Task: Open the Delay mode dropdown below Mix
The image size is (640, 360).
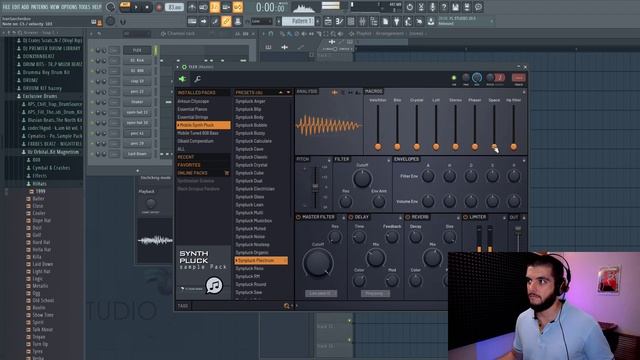Action: [x=375, y=293]
